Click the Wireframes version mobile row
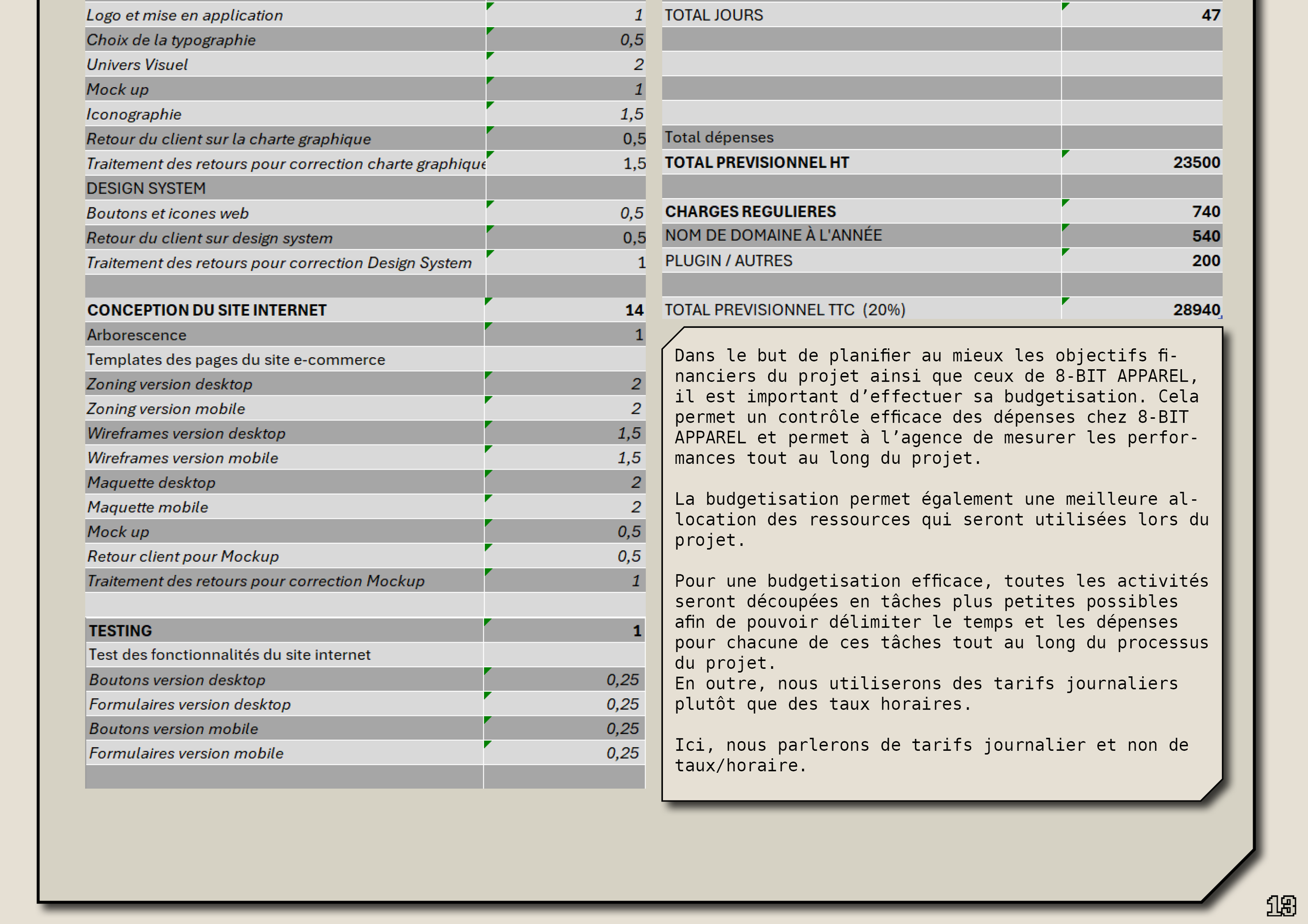The height and width of the screenshot is (924, 1308). tap(182, 458)
